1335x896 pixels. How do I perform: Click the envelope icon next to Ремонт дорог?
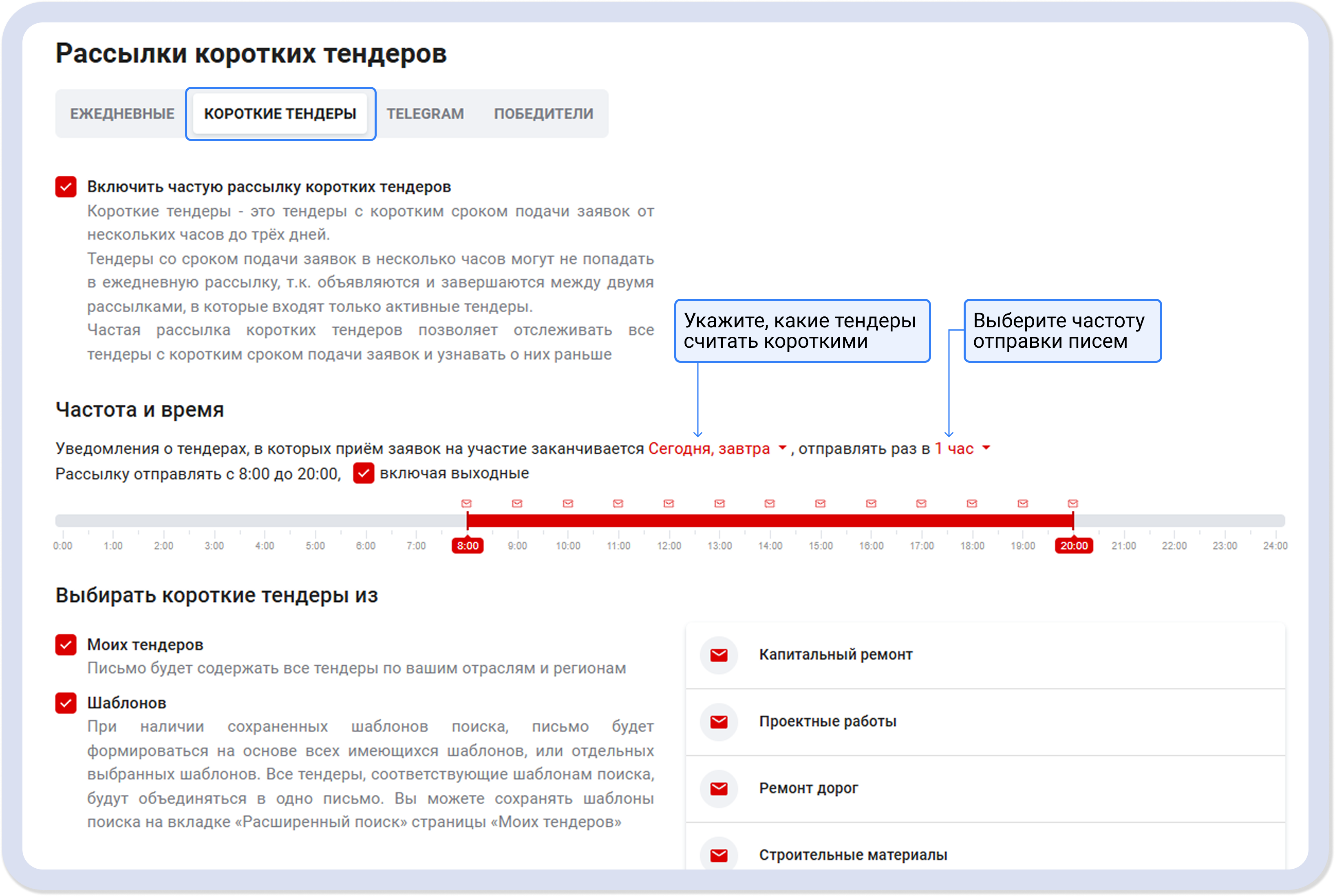pyautogui.click(x=719, y=788)
